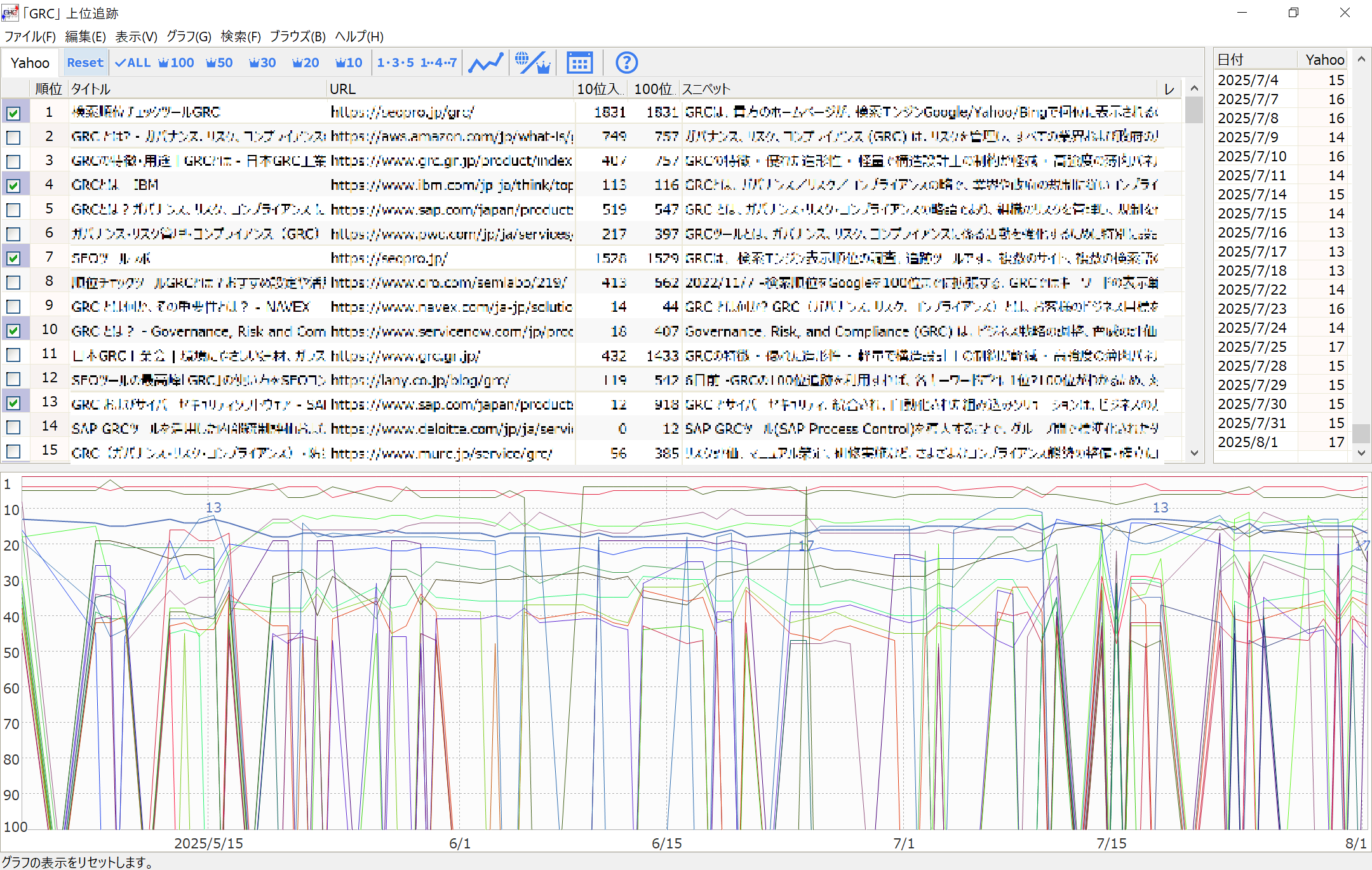Open the ファイル(F) menu
The image size is (1372, 870).
pyautogui.click(x=30, y=36)
